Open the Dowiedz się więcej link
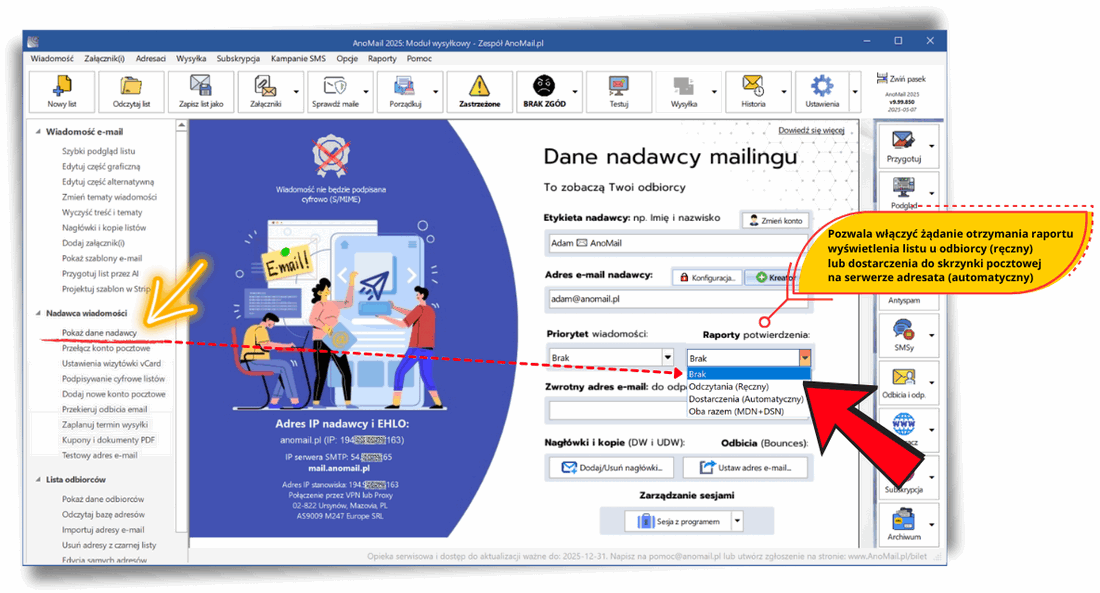1100x593 pixels. pyautogui.click(x=811, y=131)
